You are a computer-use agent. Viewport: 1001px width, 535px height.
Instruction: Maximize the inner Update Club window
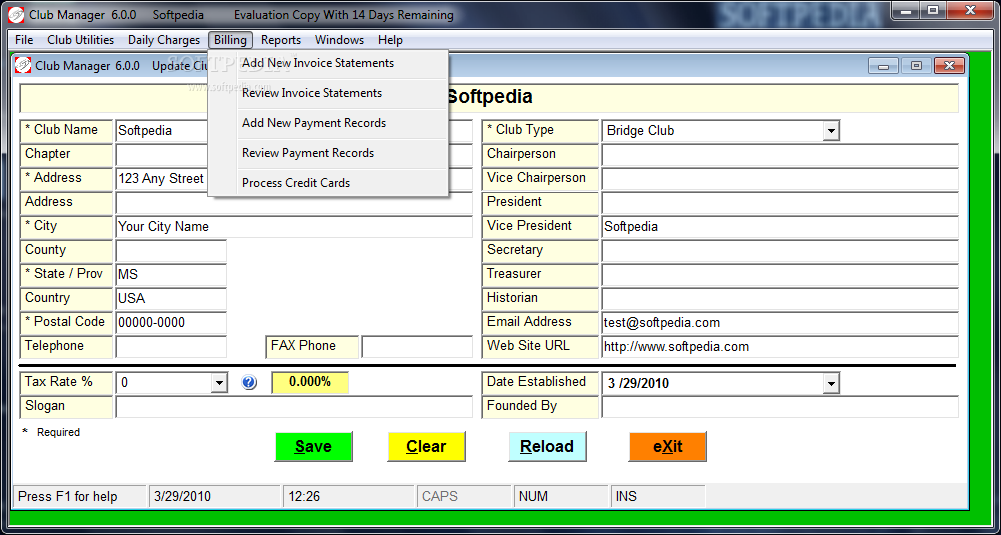[916, 65]
